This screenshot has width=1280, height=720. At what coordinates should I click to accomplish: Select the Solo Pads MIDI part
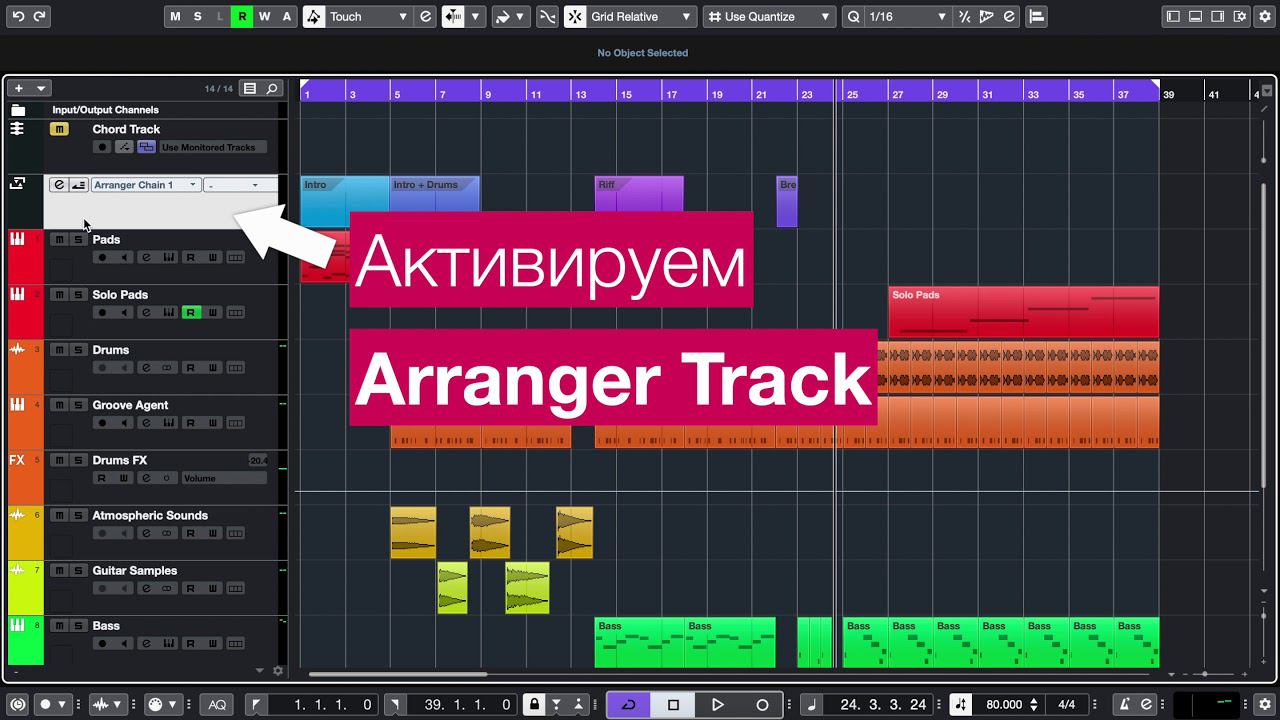(x=1024, y=313)
